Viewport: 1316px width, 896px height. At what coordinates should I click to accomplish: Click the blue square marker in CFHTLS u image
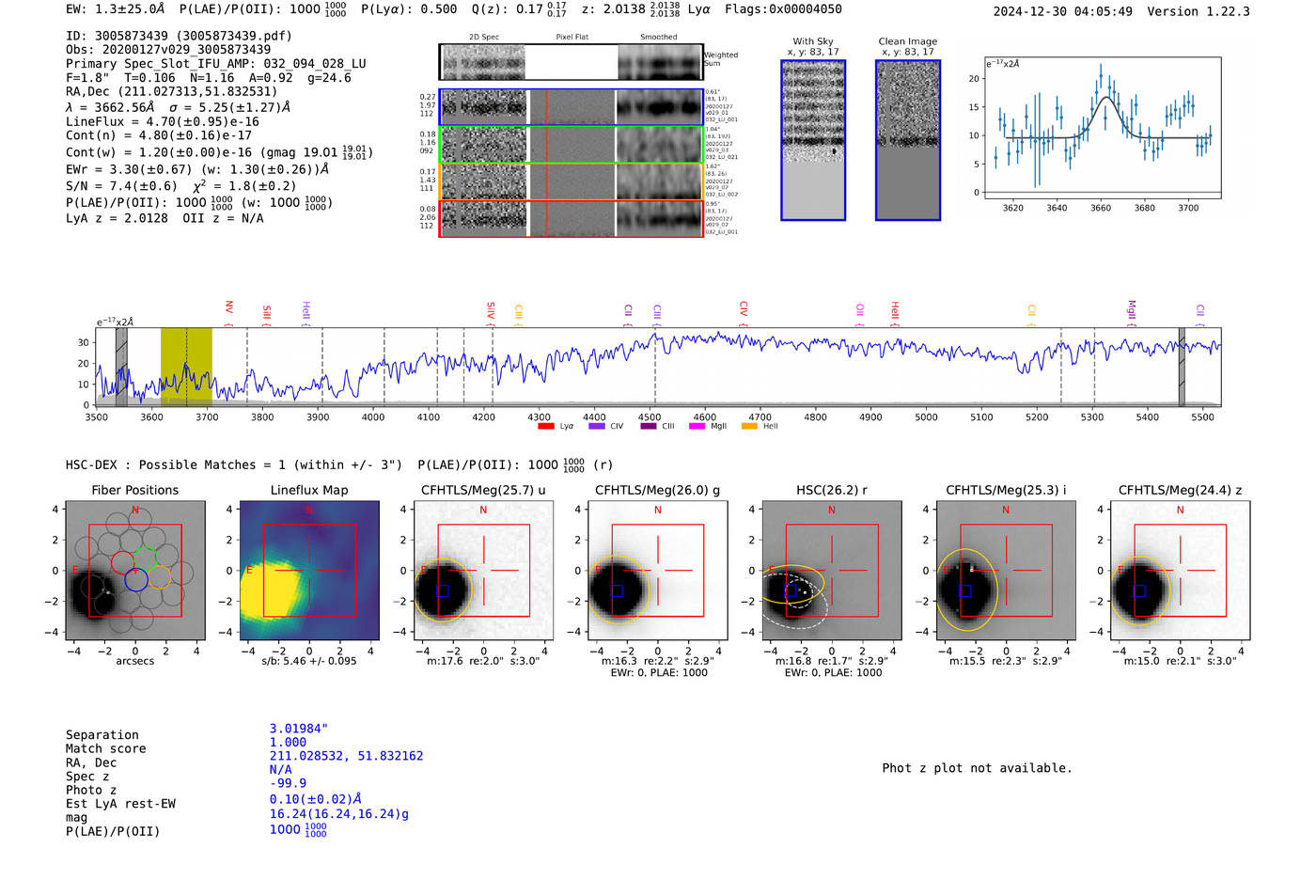(443, 591)
